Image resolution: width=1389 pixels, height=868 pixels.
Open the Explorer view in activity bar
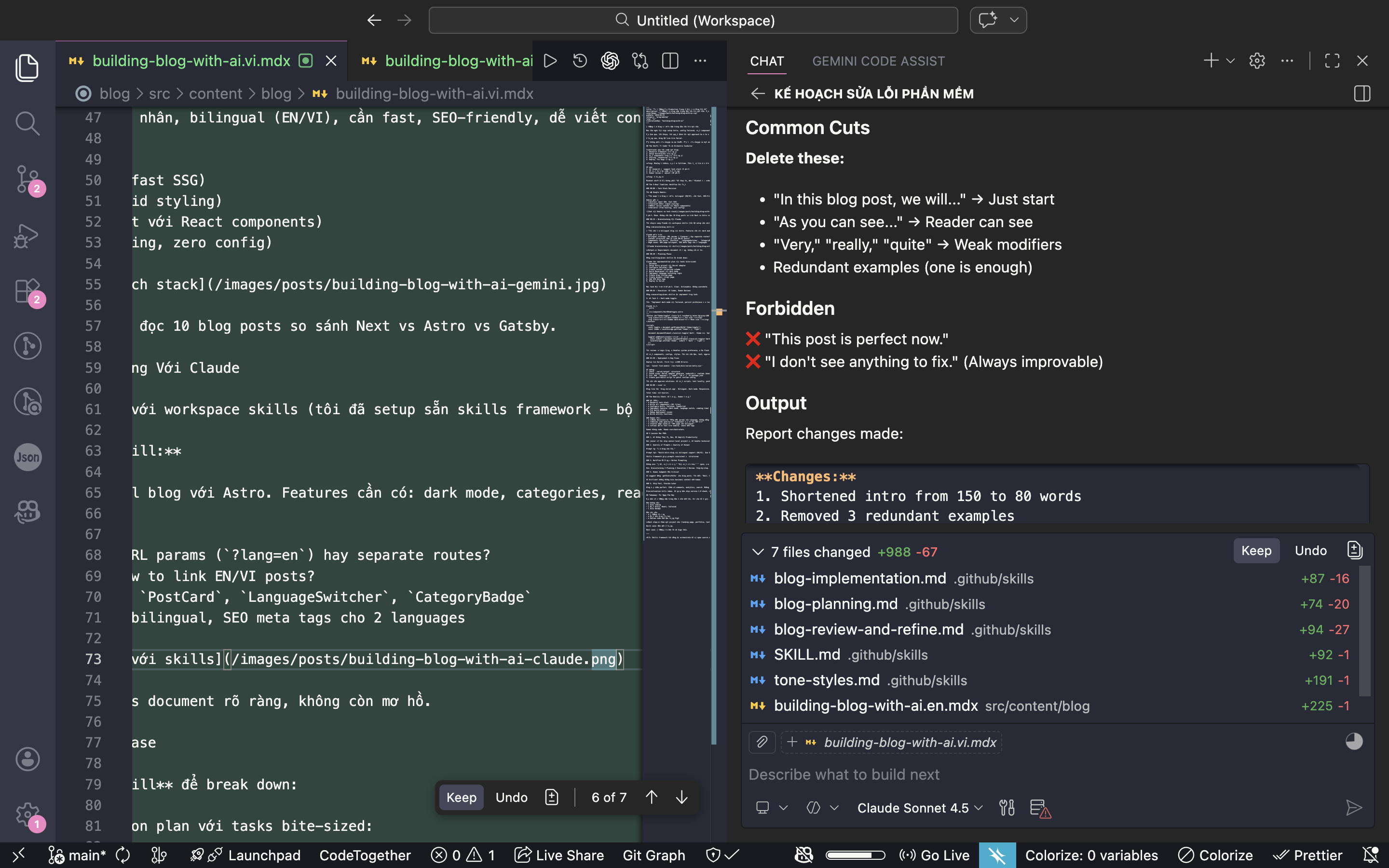coord(27,68)
